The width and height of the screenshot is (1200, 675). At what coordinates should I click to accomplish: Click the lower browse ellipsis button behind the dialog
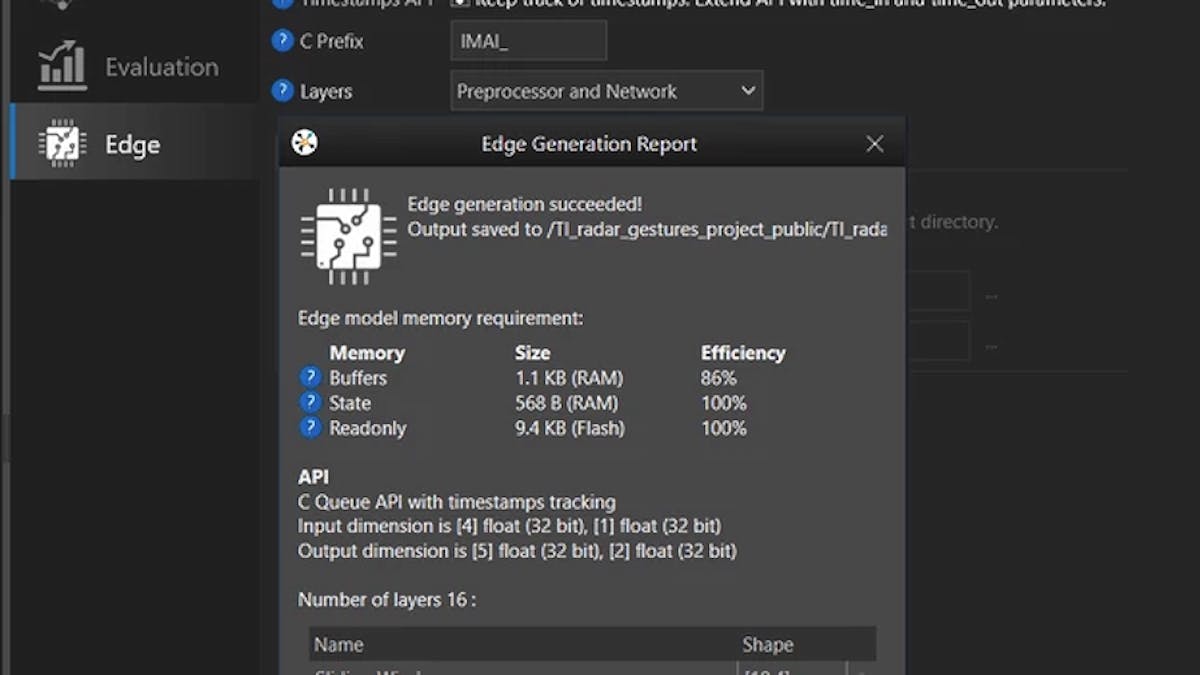point(991,346)
